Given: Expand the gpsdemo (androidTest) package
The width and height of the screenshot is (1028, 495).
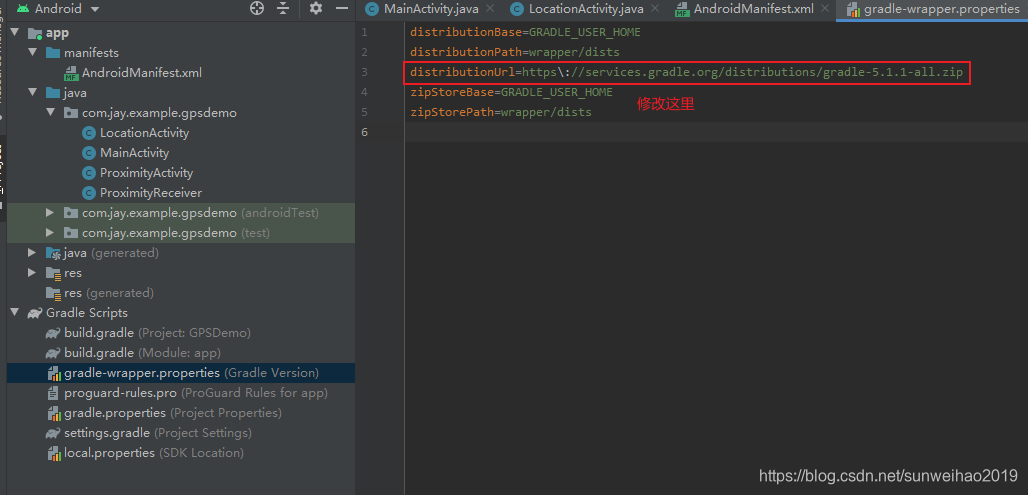Looking at the screenshot, I should [50, 212].
